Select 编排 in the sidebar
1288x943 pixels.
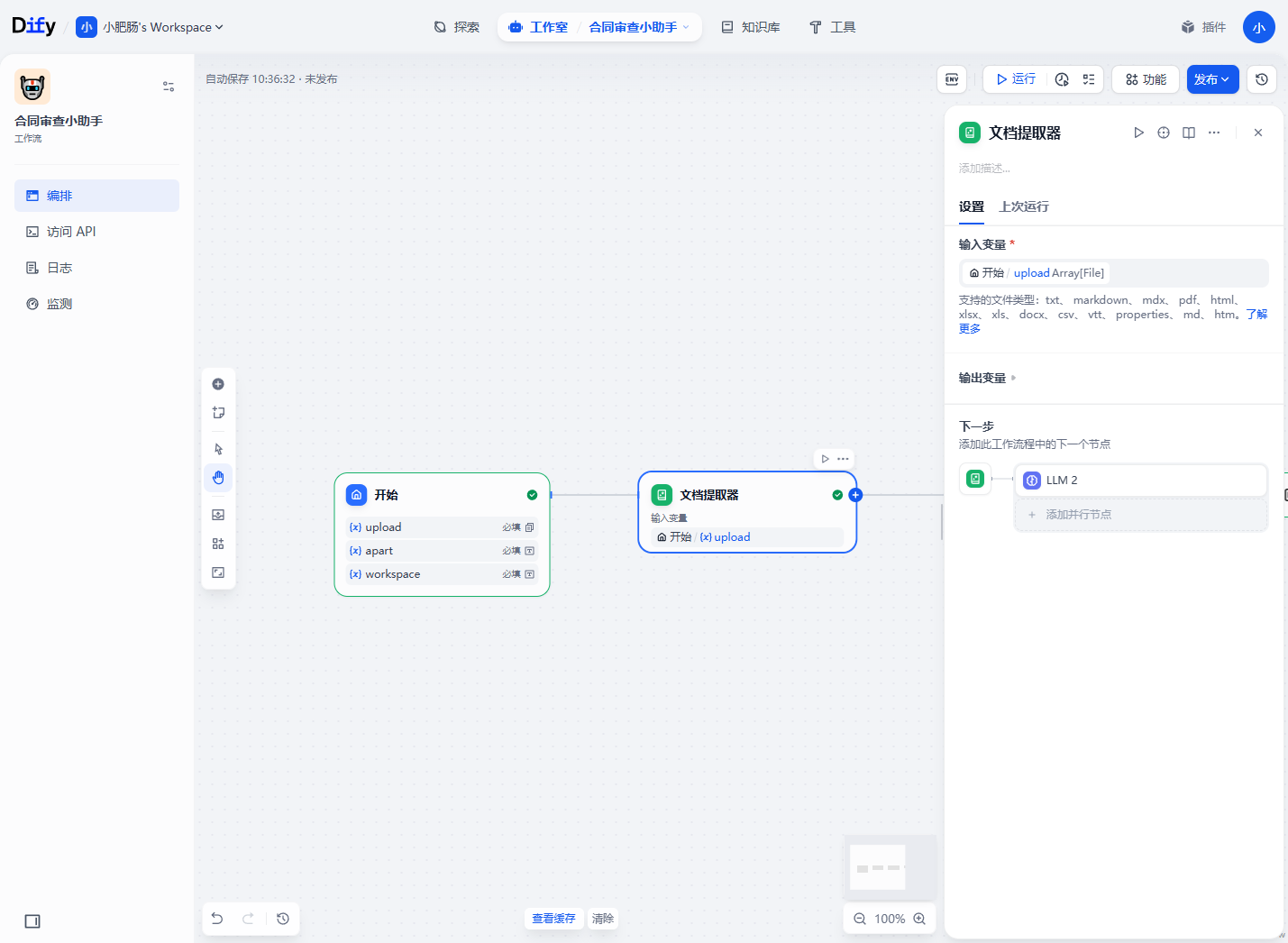pos(96,196)
